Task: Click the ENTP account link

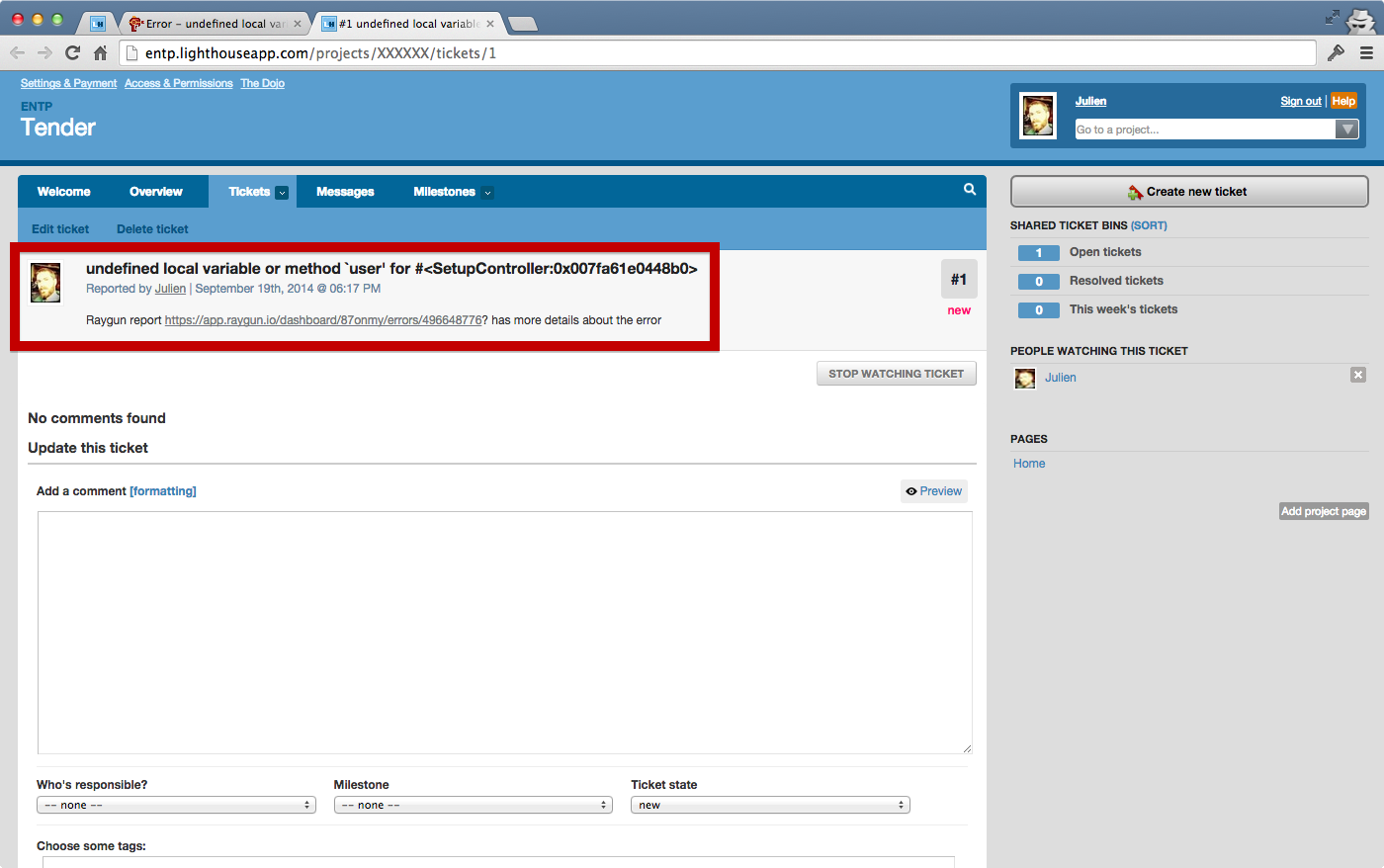Action: [x=37, y=107]
